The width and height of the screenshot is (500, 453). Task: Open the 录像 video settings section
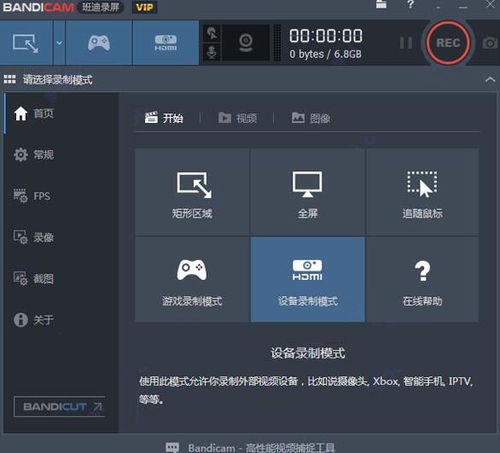tap(34, 237)
